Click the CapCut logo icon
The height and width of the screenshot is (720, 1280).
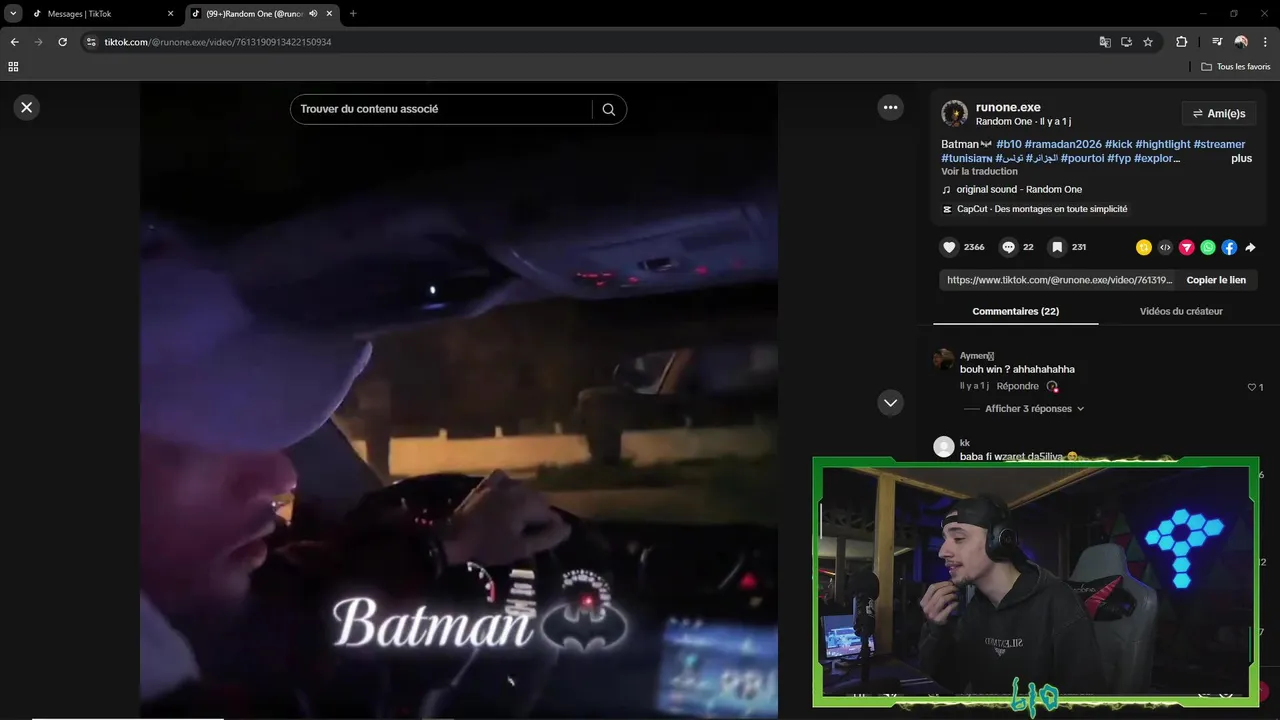point(947,209)
